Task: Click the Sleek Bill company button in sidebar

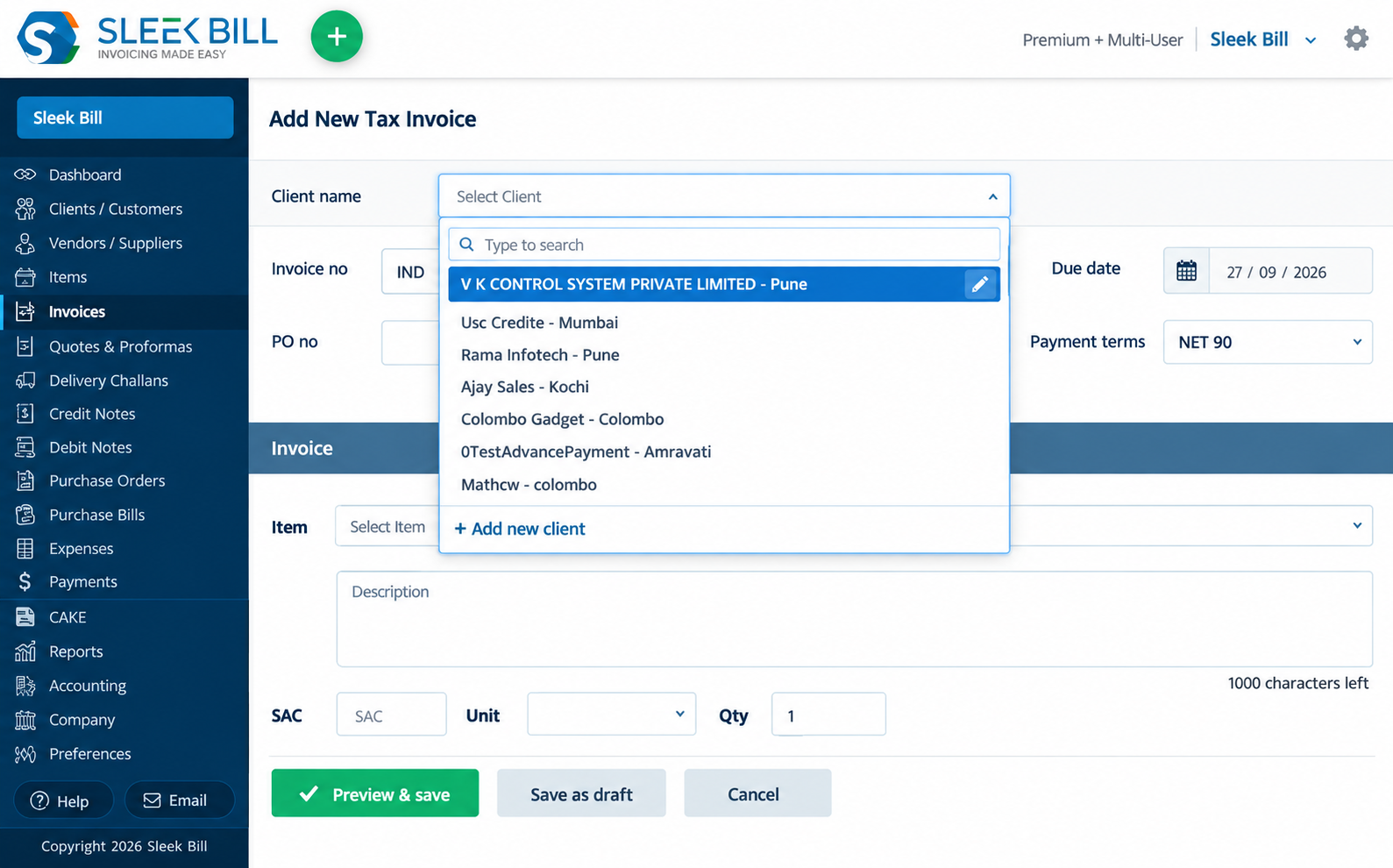Action: (125, 117)
